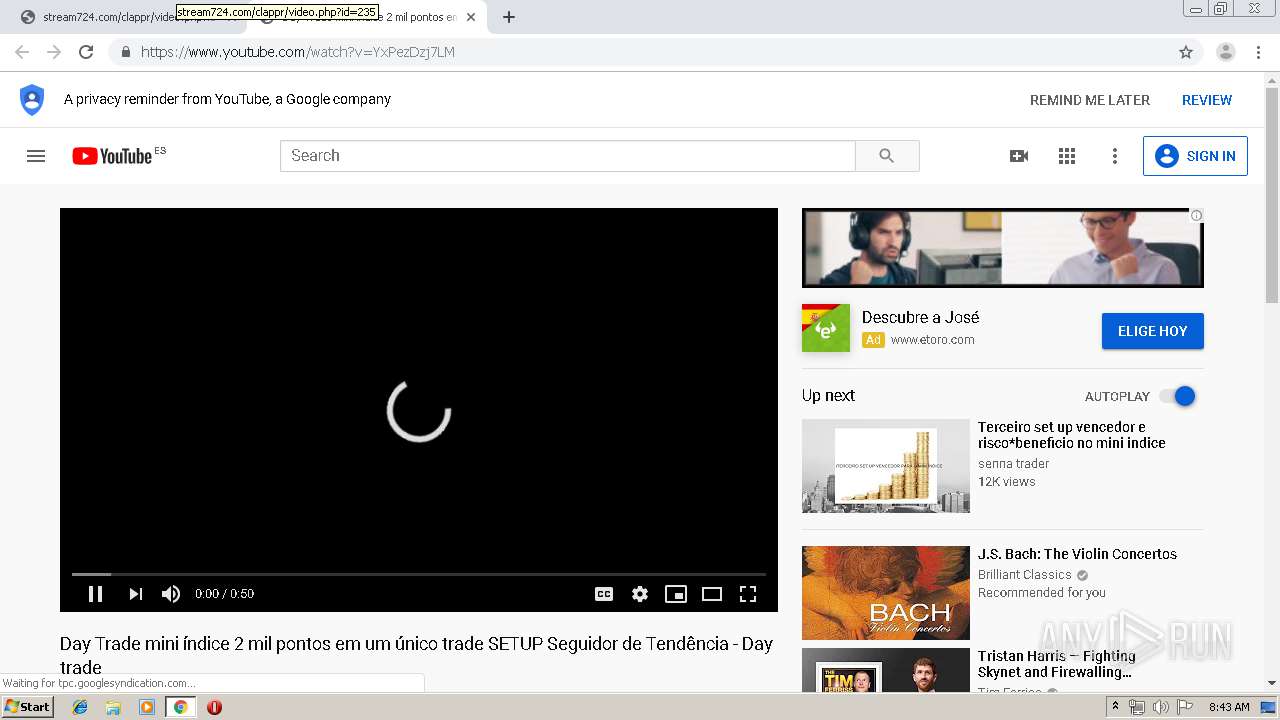
Task: Activate the miniplayer icon
Action: tap(676, 594)
